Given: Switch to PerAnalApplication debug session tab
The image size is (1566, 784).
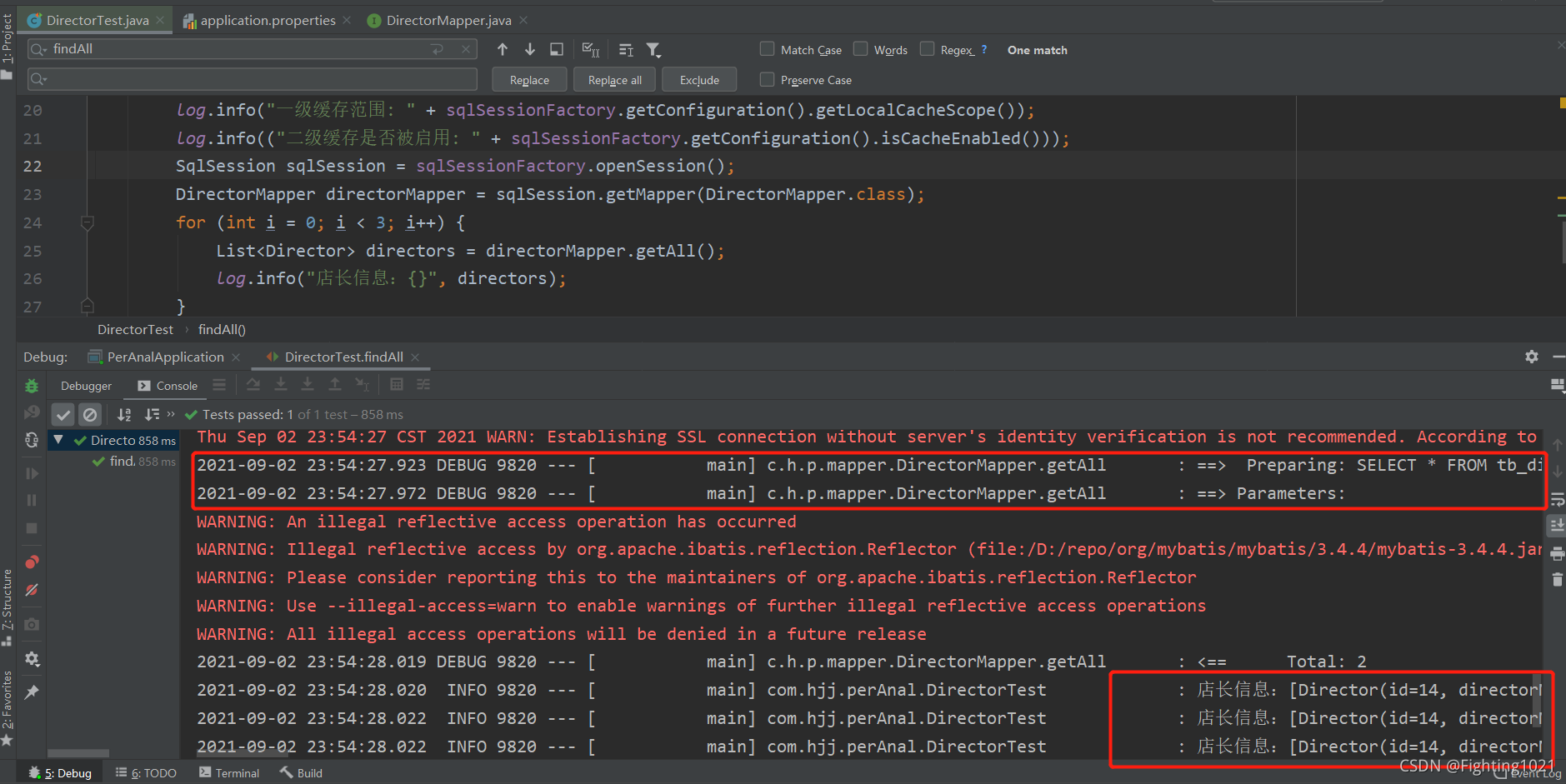Looking at the screenshot, I should [165, 357].
